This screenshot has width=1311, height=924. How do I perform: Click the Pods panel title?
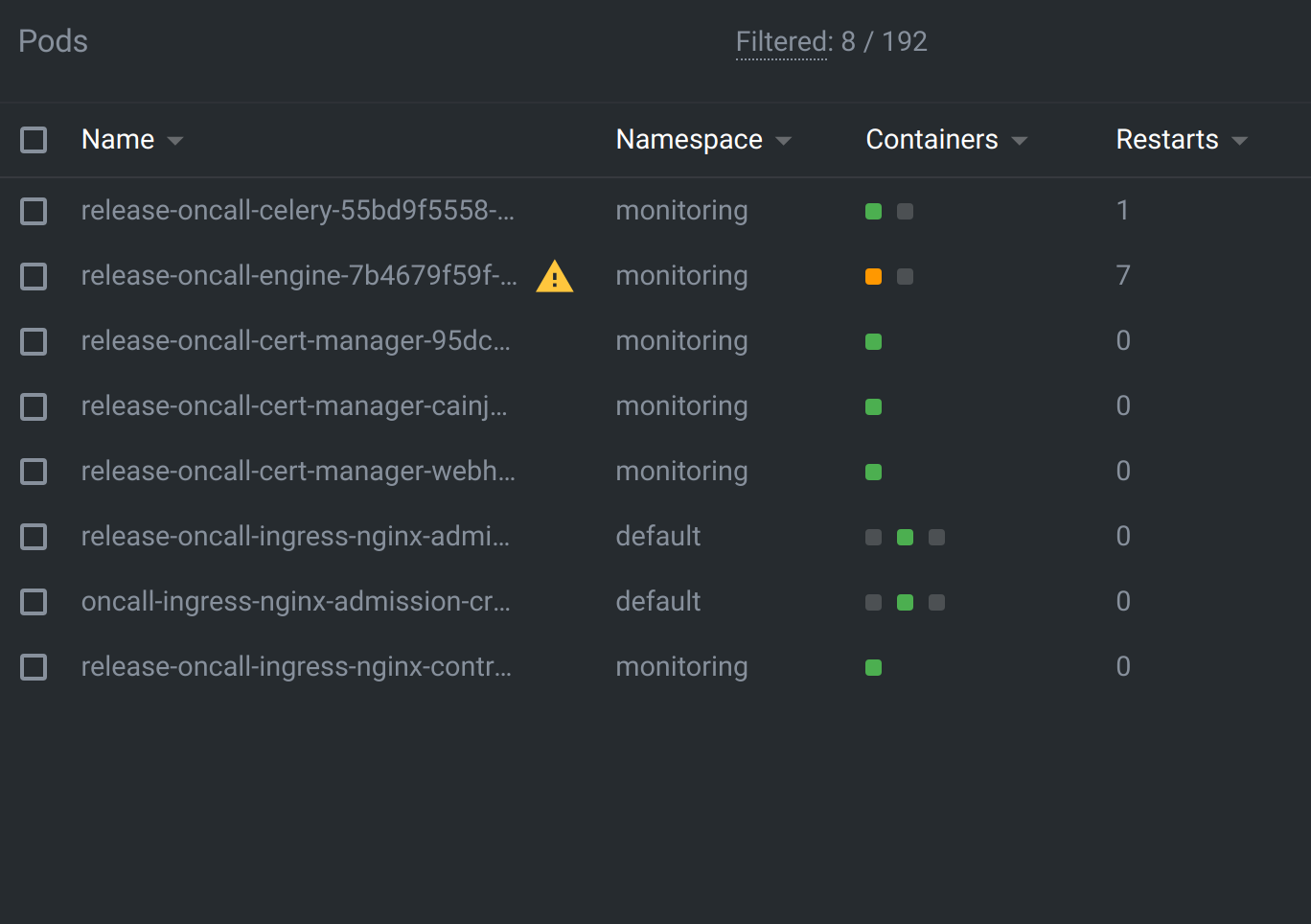point(53,40)
